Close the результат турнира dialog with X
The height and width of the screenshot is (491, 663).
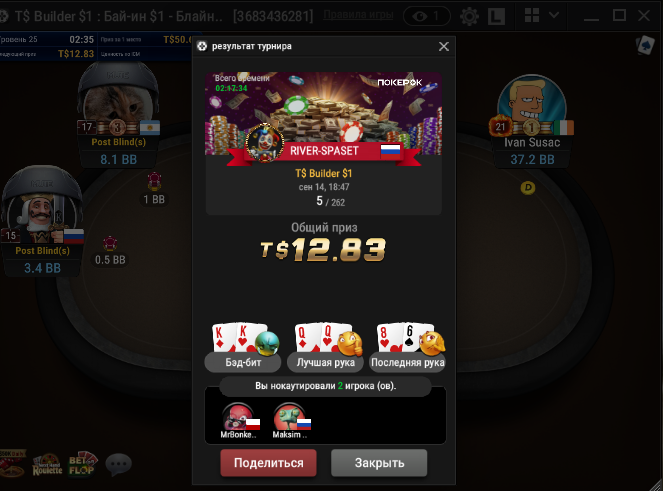pos(444,47)
